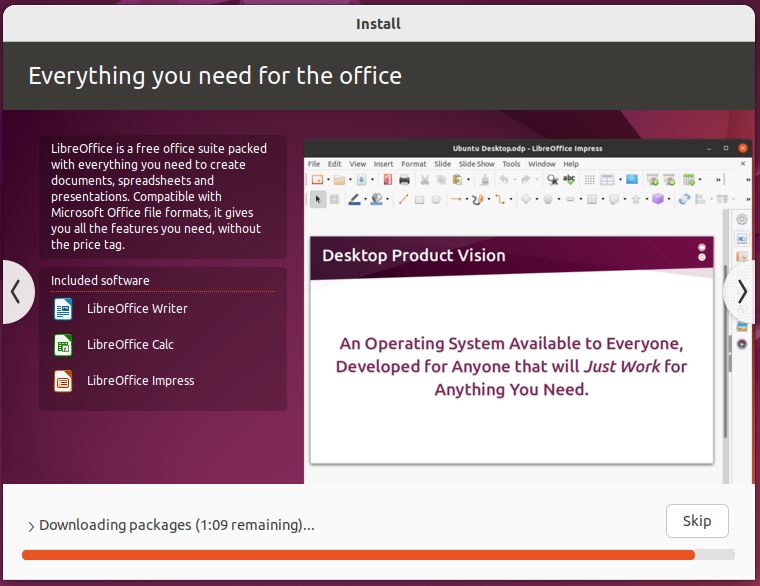Open the Format menu in Impress
The height and width of the screenshot is (586, 760).
(413, 164)
